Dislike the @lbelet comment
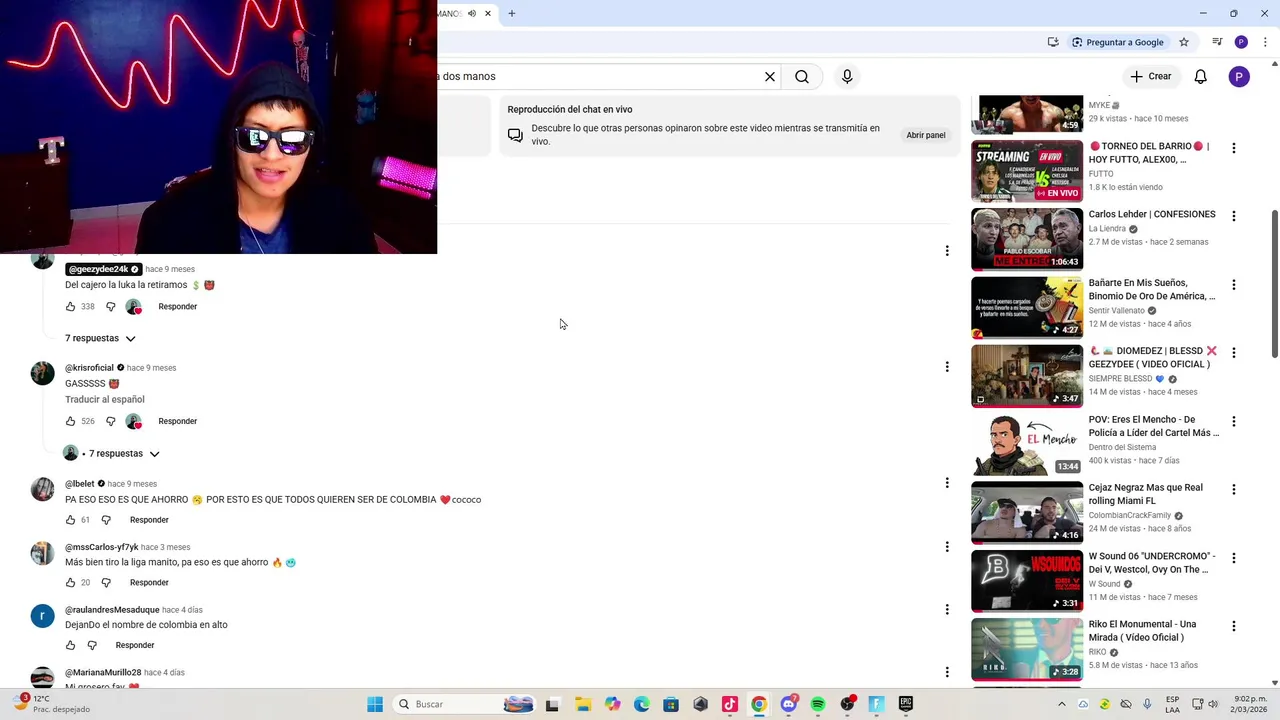The image size is (1280, 720). coord(106,520)
